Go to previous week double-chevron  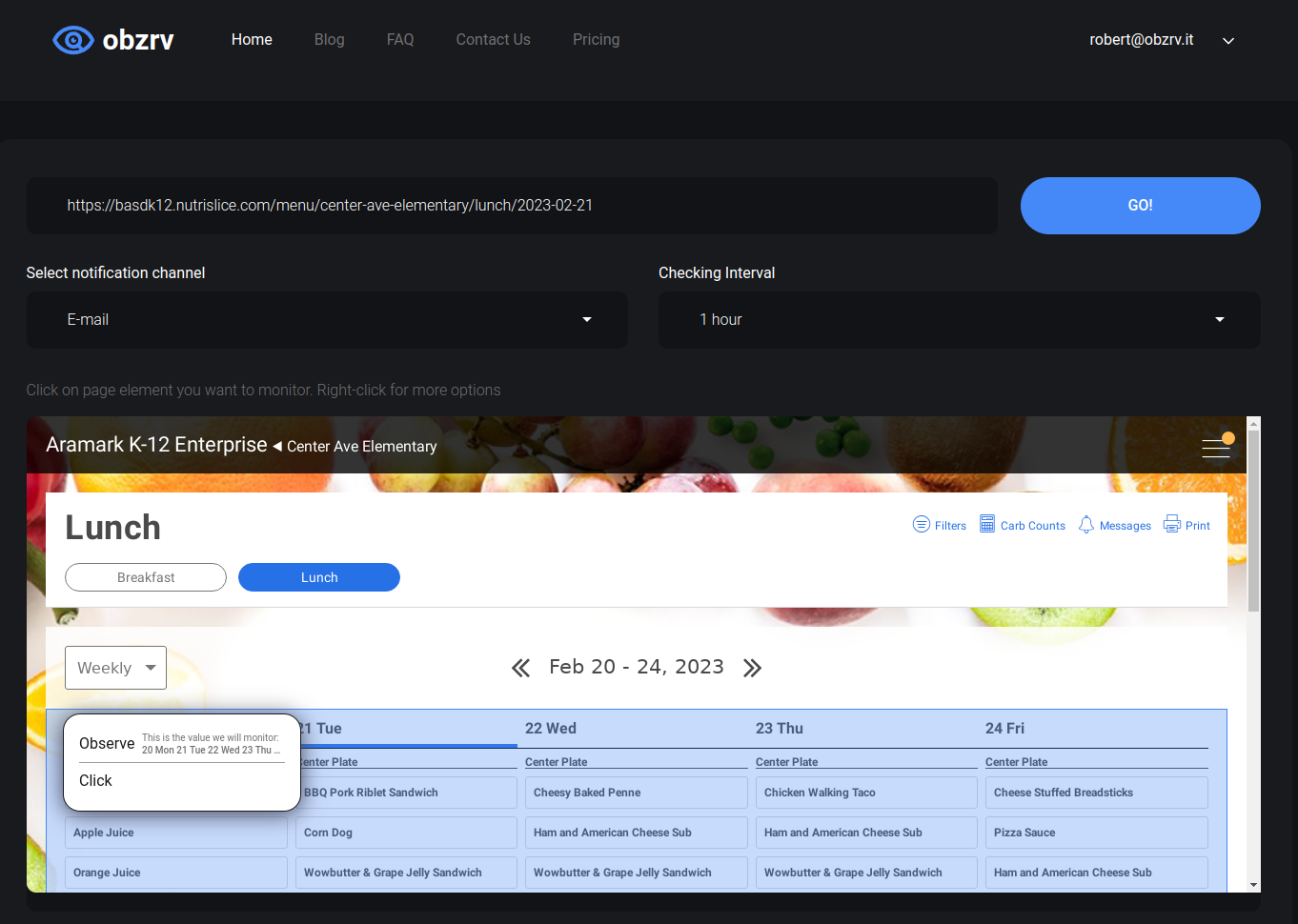[520, 668]
